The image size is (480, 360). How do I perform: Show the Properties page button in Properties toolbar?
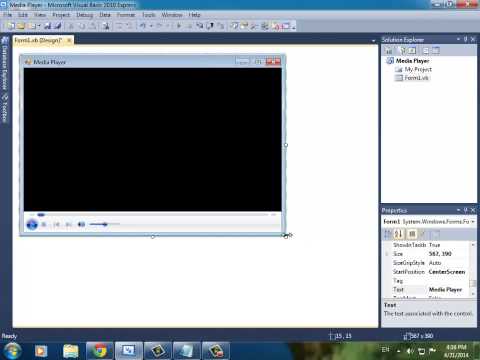coord(412,234)
